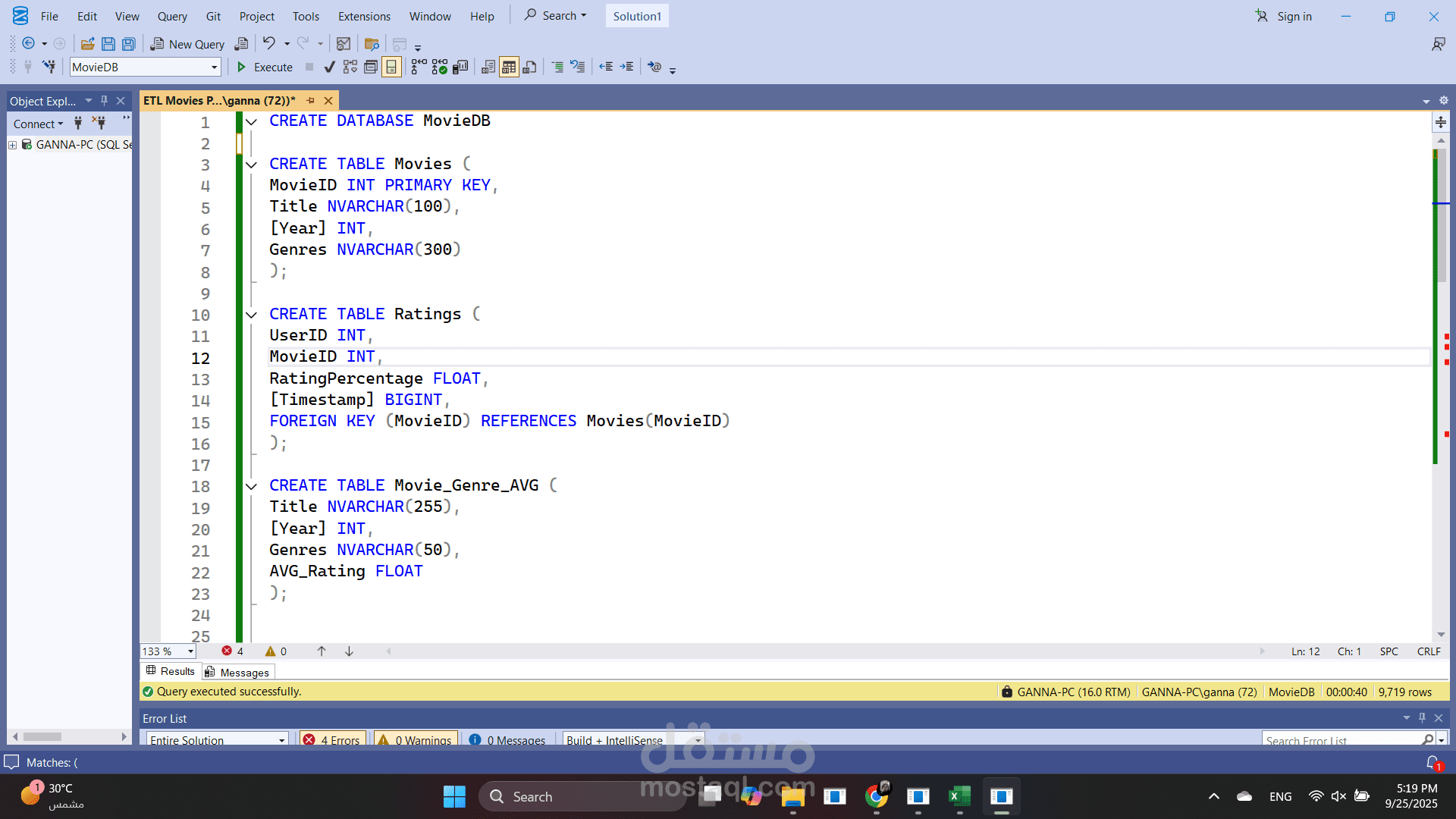1456x819 pixels.
Task: Expand the GANNA-PC server node
Action: tap(13, 145)
